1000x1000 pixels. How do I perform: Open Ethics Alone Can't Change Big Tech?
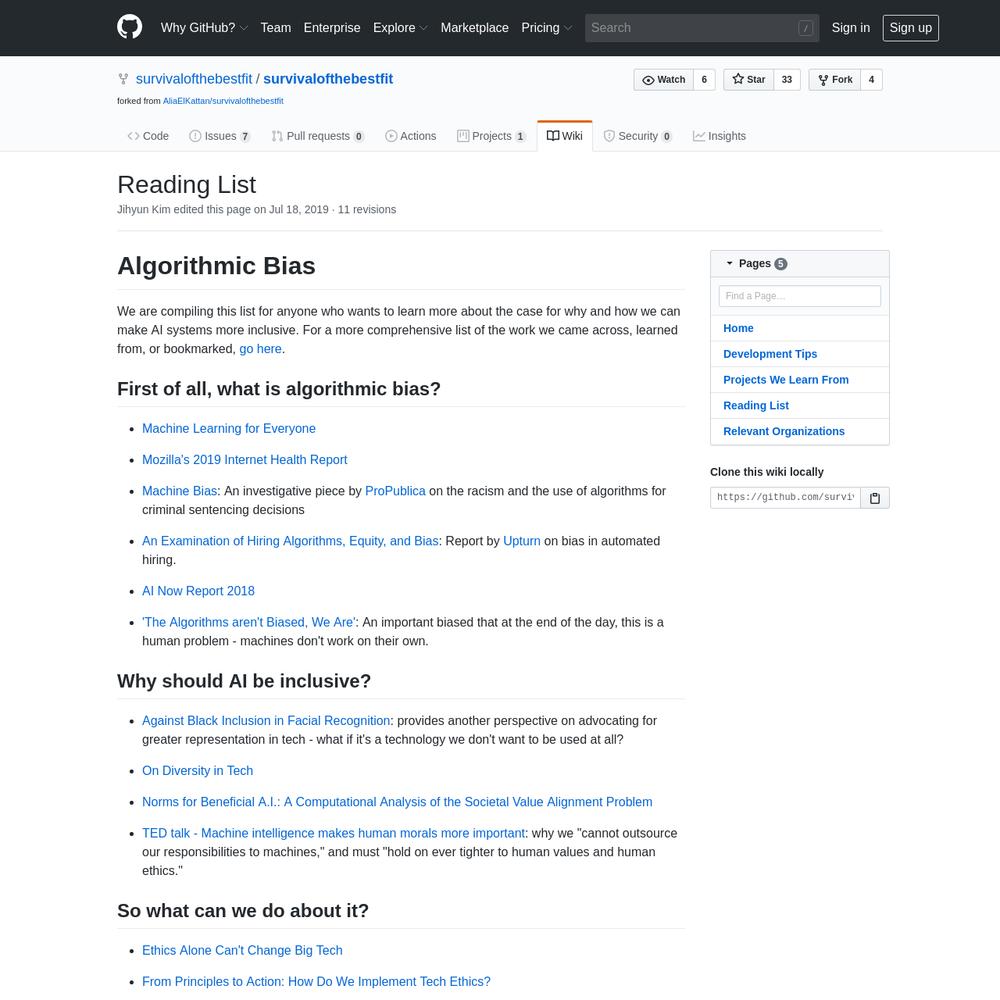click(x=242, y=950)
